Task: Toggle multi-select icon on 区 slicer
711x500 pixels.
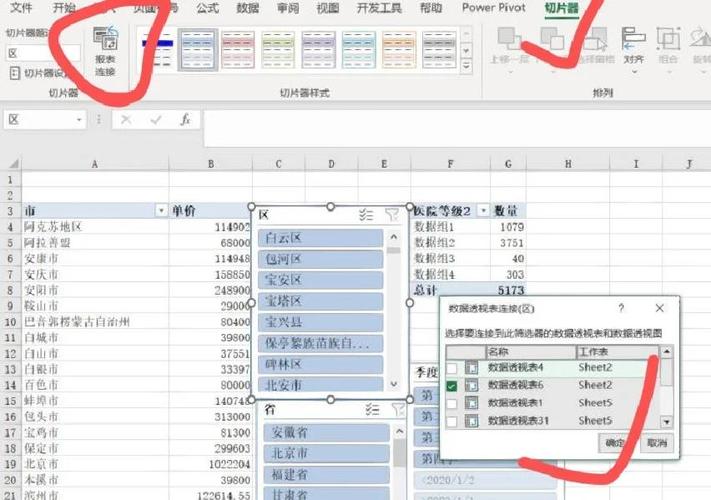Action: pos(366,214)
